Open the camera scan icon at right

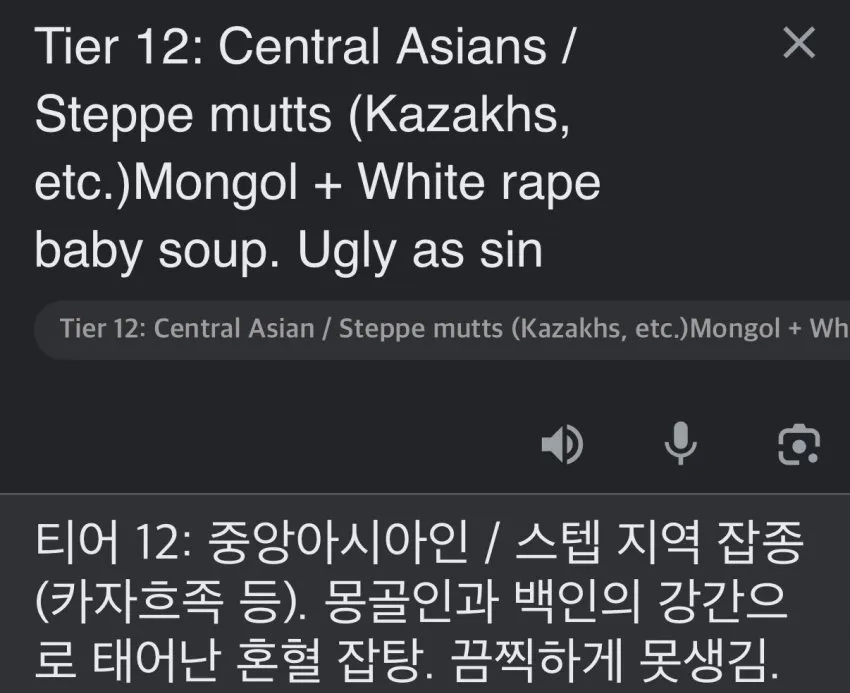click(x=799, y=444)
